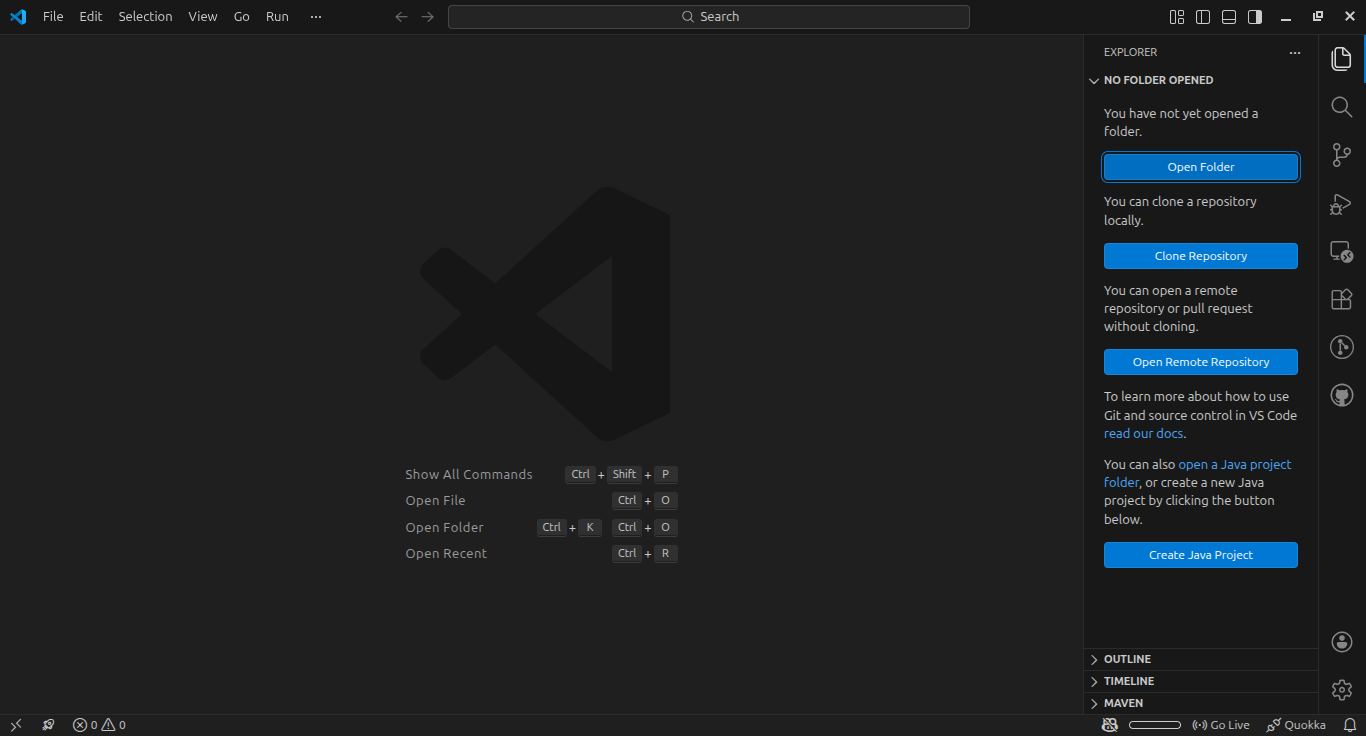Click the Clone Repository button
This screenshot has height=736, width=1366.
(1201, 256)
